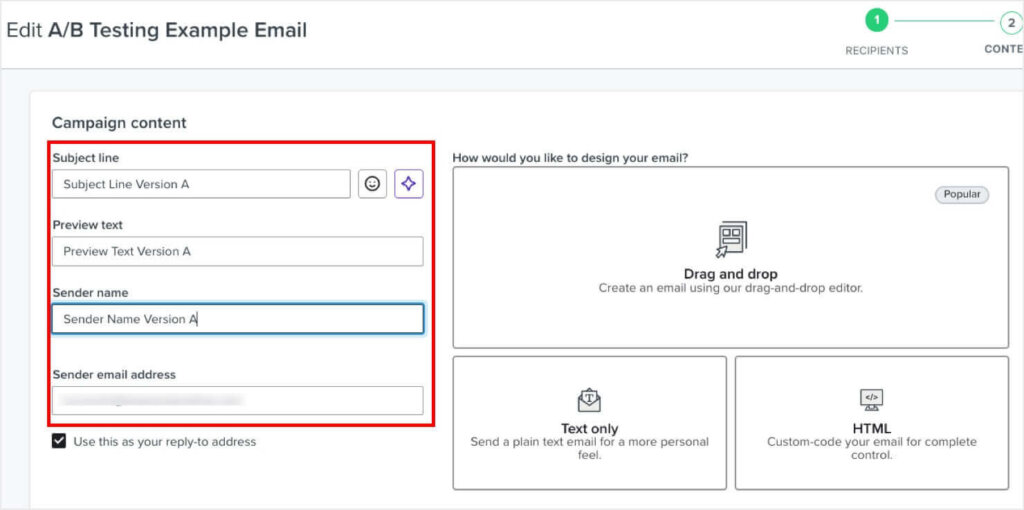Click the 'Use this as your reply-to address' label
Screen dimensions: 1024x510
[164, 441]
